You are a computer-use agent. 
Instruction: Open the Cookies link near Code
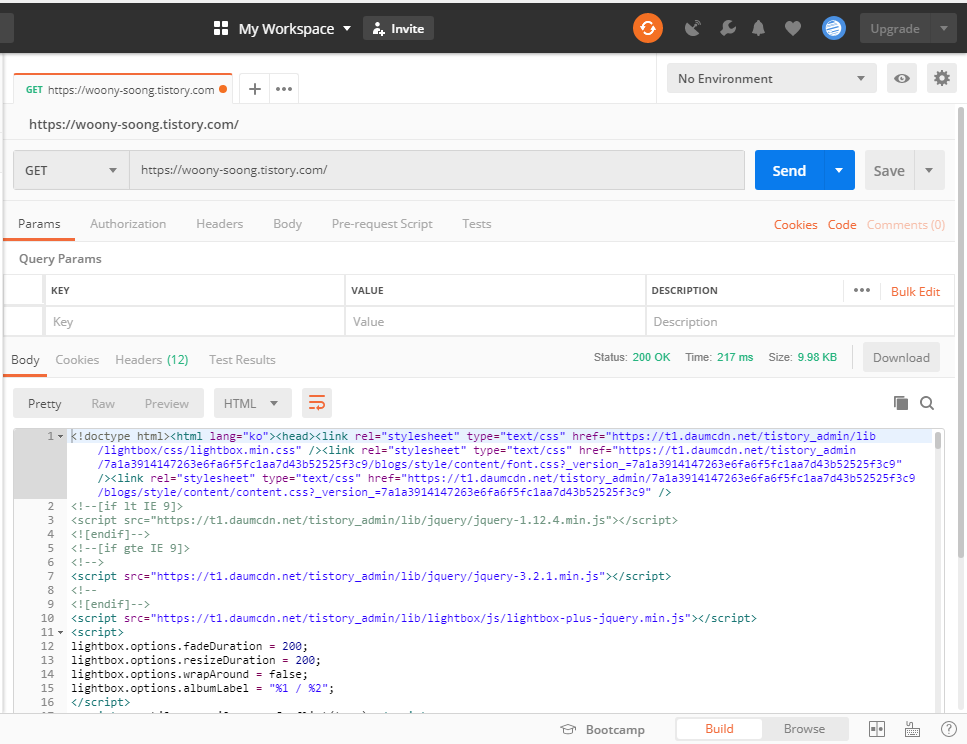(796, 225)
